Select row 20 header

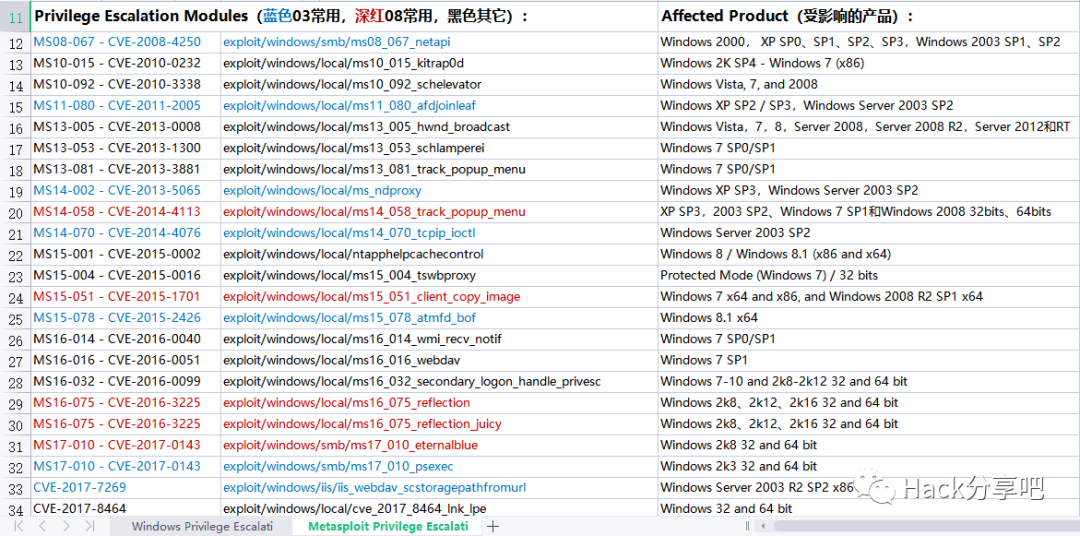15,212
